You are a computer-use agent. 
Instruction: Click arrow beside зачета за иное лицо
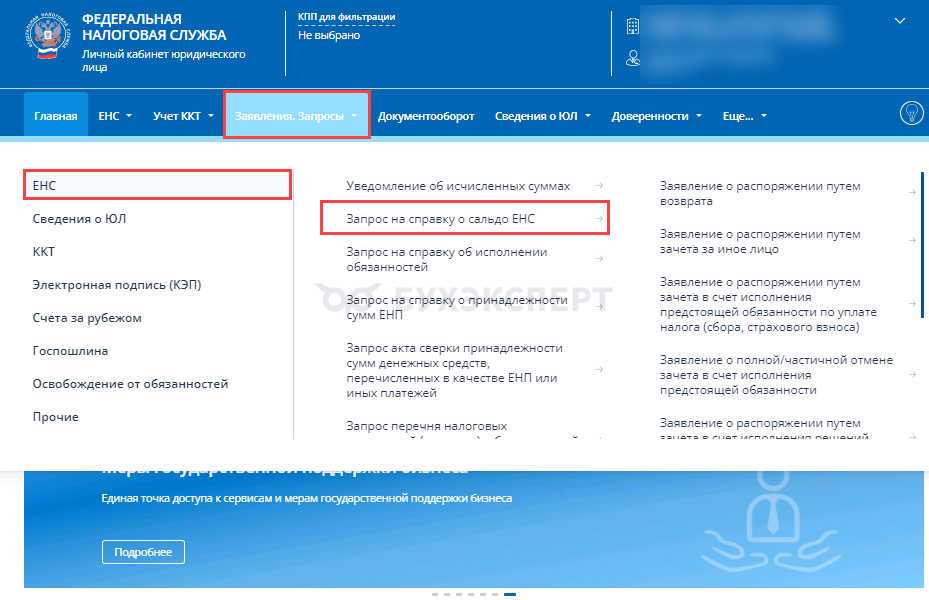[x=912, y=240]
